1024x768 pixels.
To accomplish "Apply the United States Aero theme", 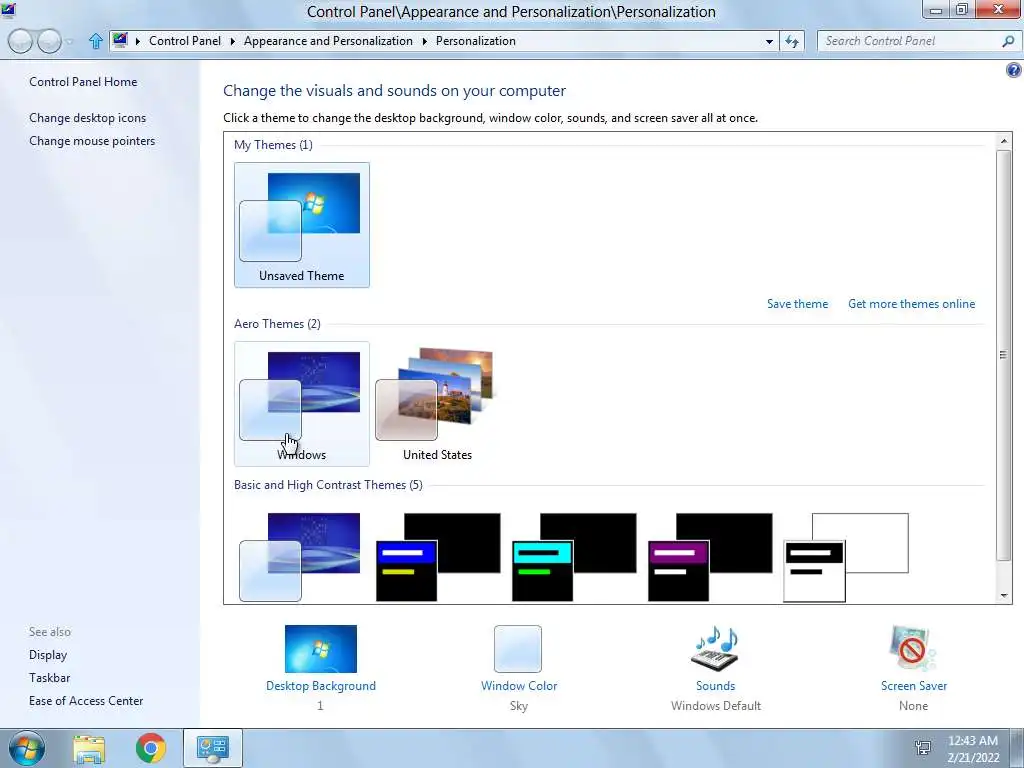I will point(437,404).
